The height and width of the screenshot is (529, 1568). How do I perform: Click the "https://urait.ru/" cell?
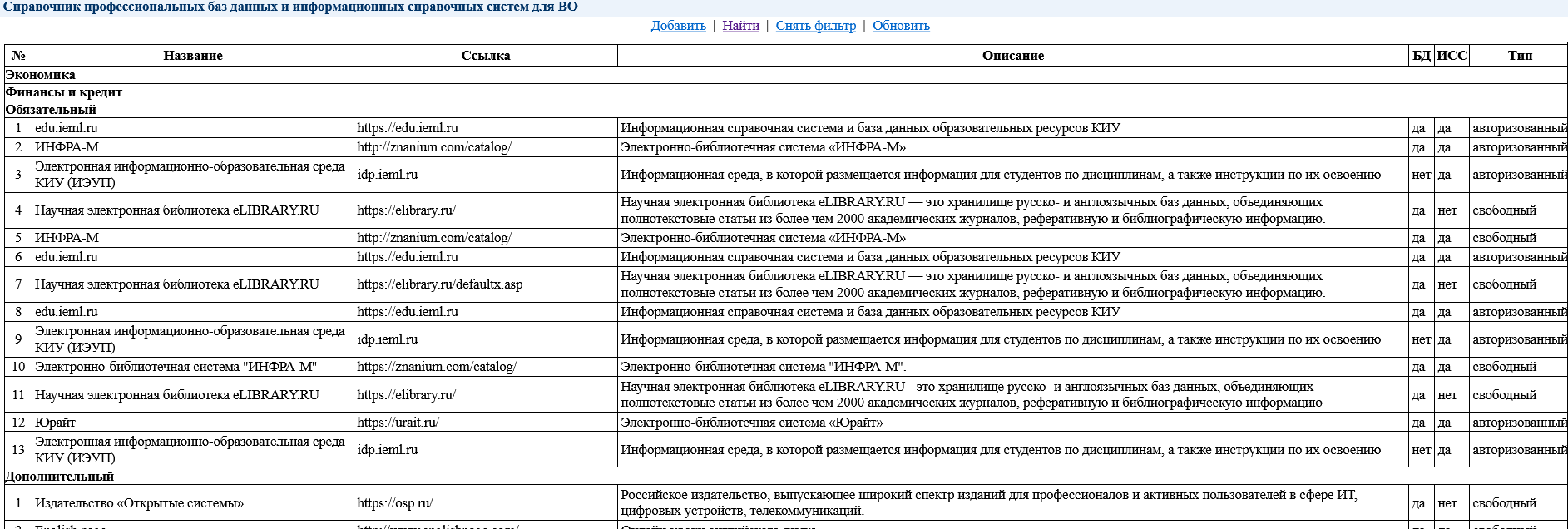tap(486, 423)
